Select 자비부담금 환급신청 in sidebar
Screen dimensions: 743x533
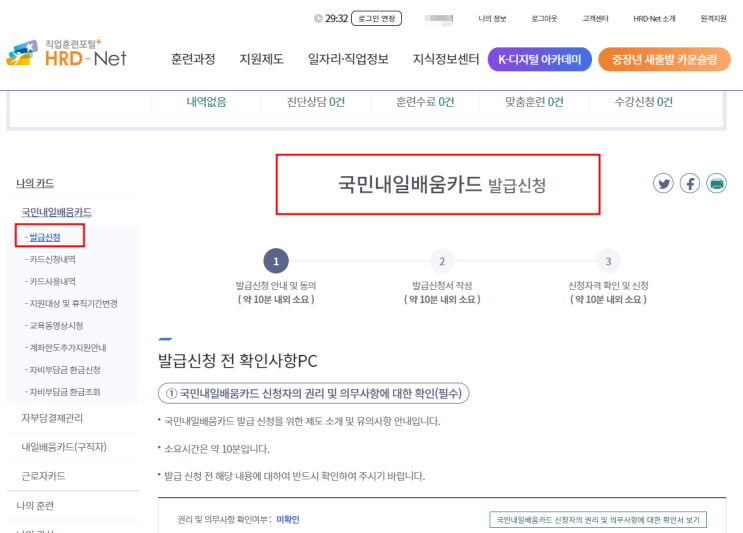pyautogui.click(x=64, y=370)
